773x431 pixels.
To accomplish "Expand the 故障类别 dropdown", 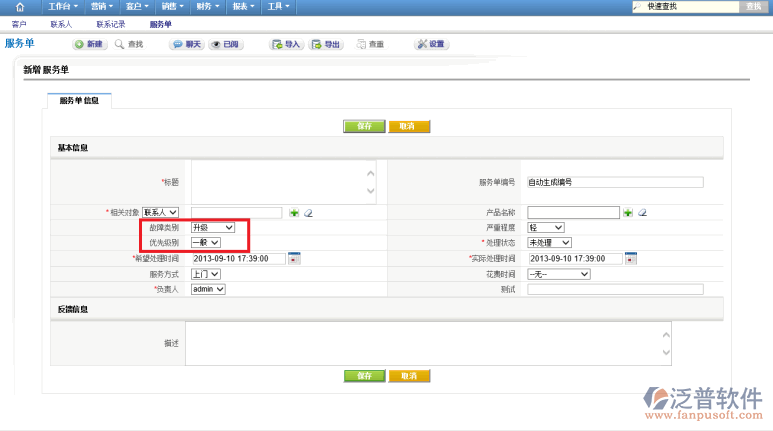I will [x=212, y=228].
